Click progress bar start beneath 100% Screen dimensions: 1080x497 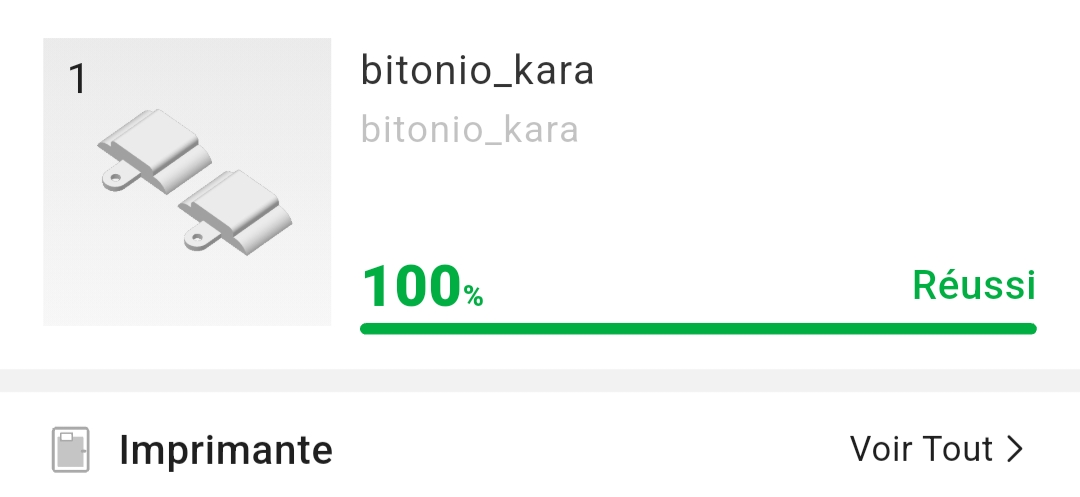372,328
